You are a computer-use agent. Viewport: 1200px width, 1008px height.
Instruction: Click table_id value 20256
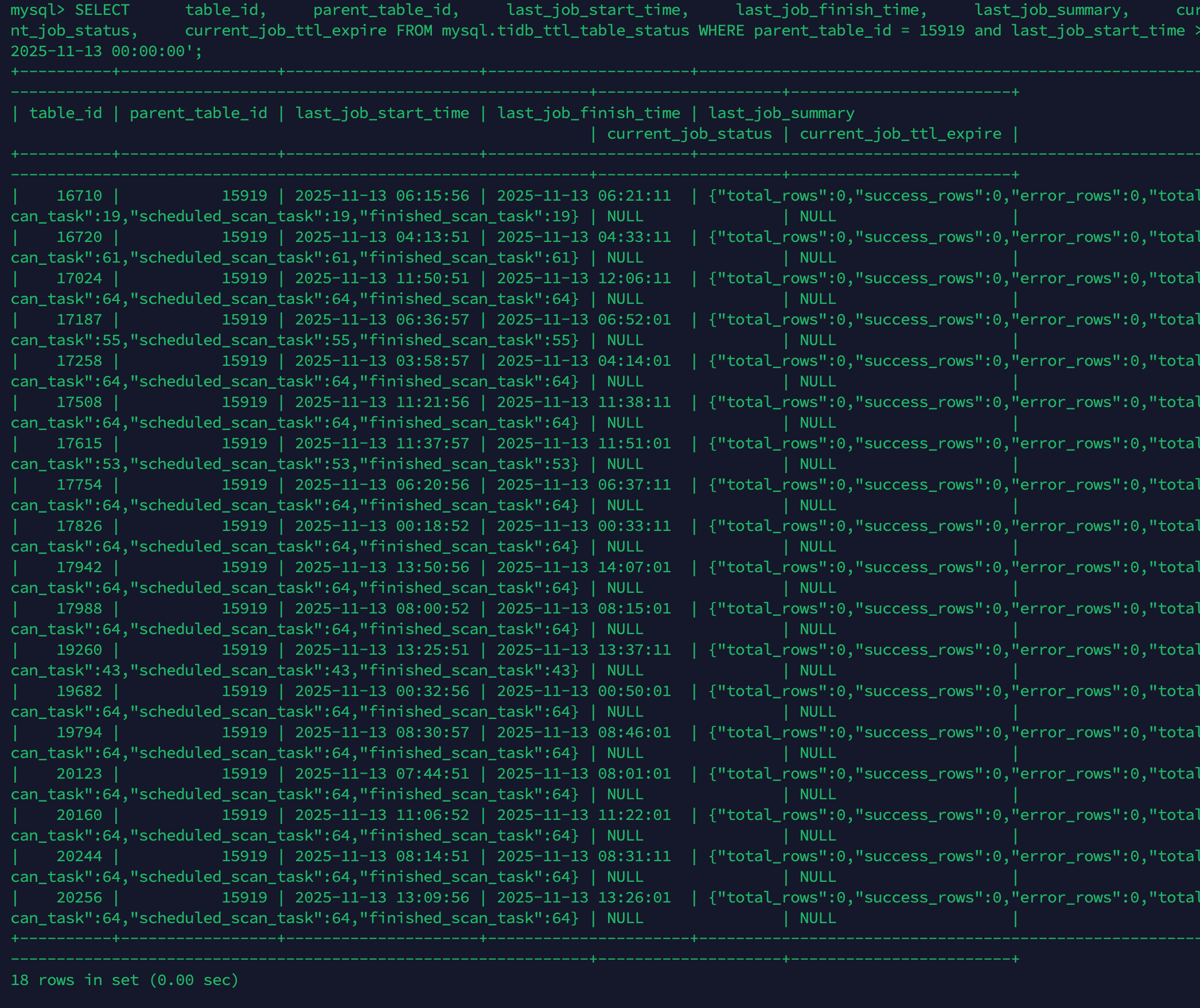79,897
